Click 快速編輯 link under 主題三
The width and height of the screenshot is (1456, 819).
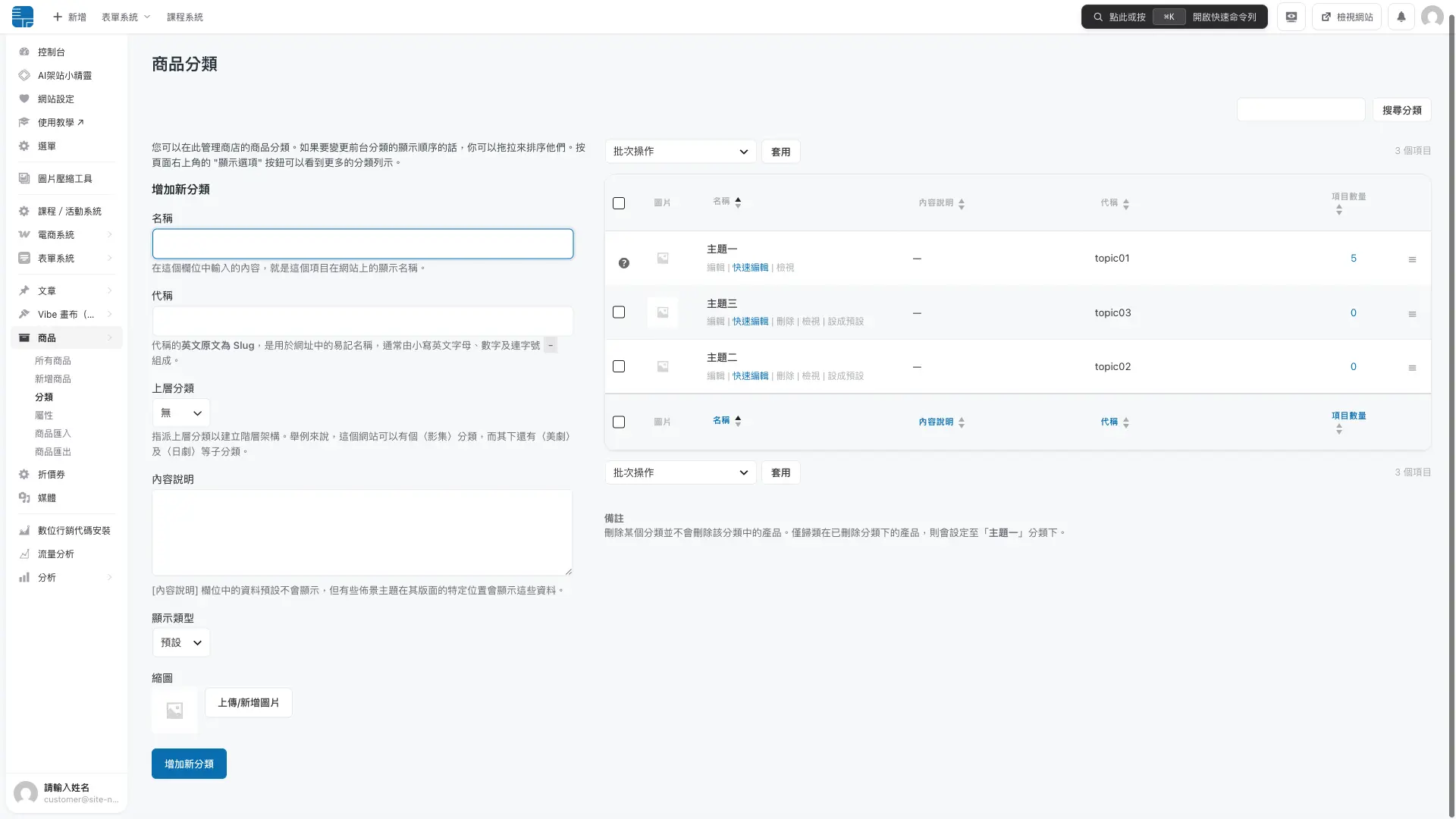(x=751, y=322)
